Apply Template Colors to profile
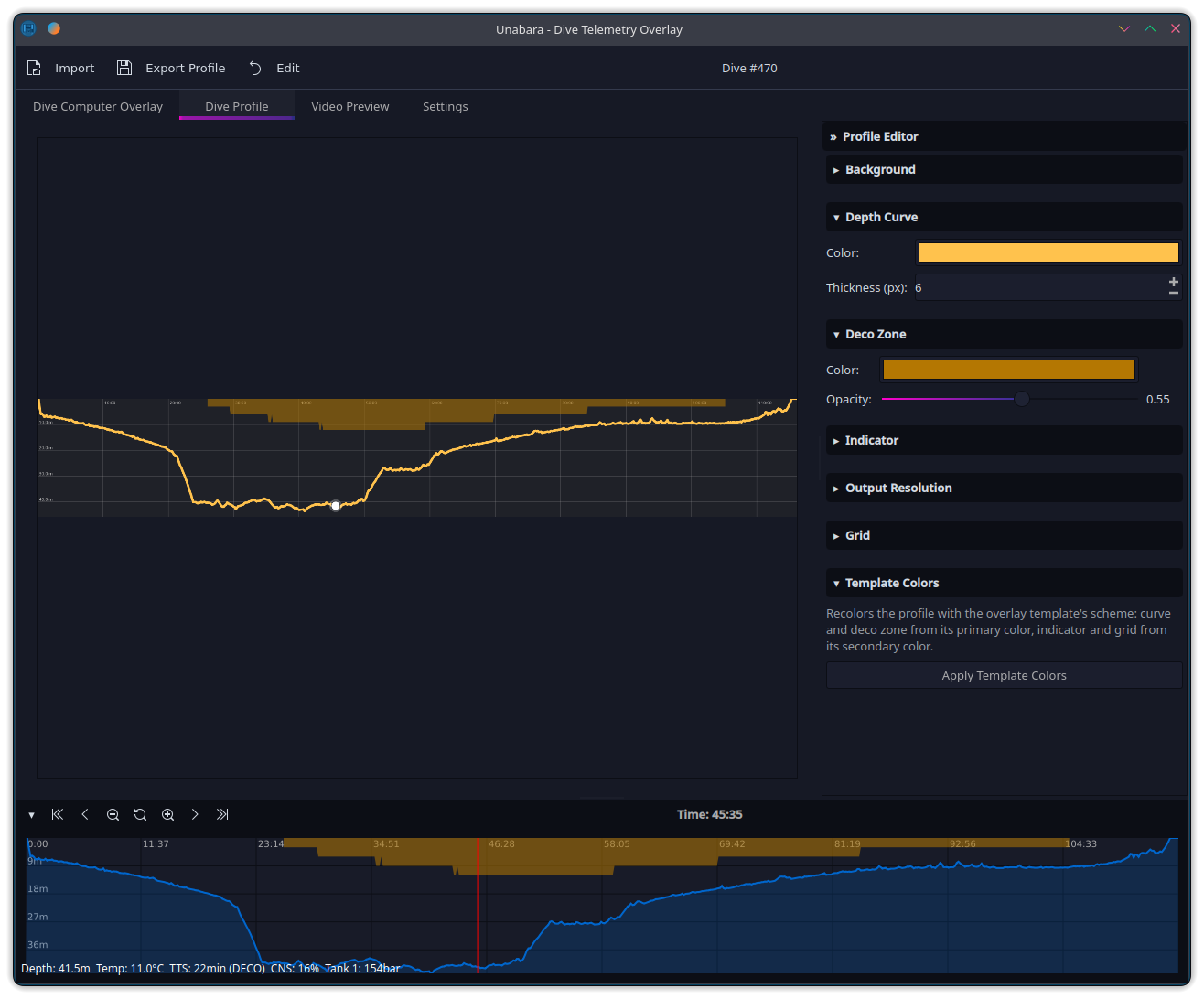 point(1005,675)
